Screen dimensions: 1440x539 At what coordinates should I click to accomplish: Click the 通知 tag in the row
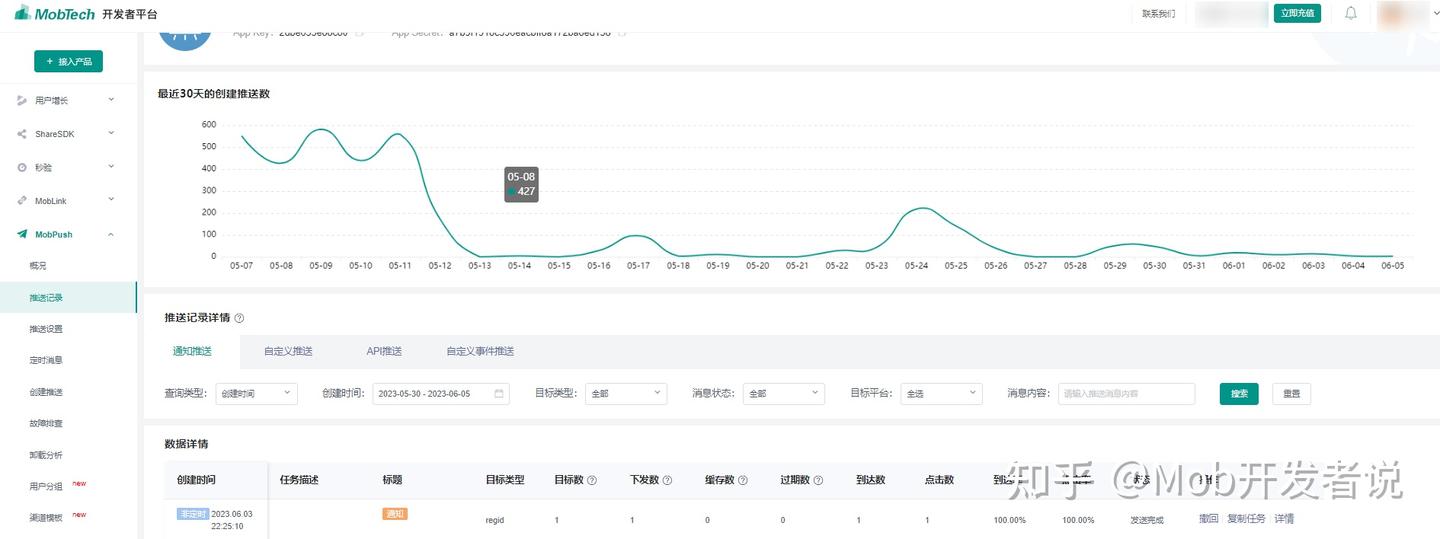pyautogui.click(x=395, y=514)
